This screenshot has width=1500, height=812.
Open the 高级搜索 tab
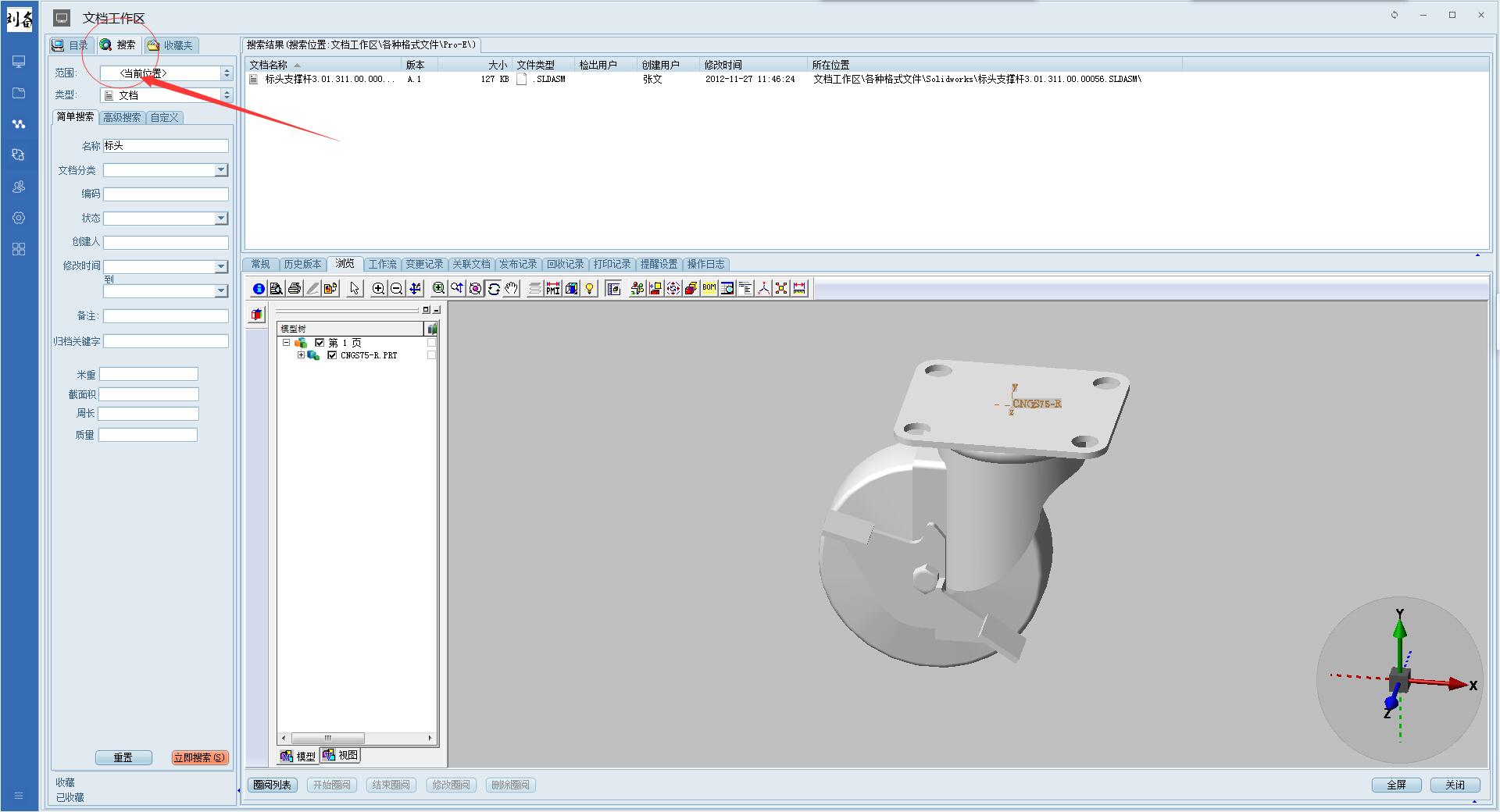pos(123,118)
